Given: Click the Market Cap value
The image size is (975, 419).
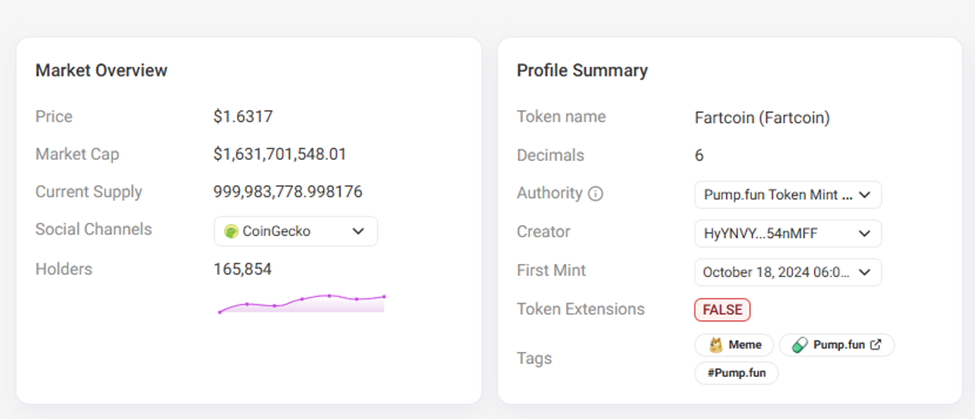Looking at the screenshot, I should 280,154.
